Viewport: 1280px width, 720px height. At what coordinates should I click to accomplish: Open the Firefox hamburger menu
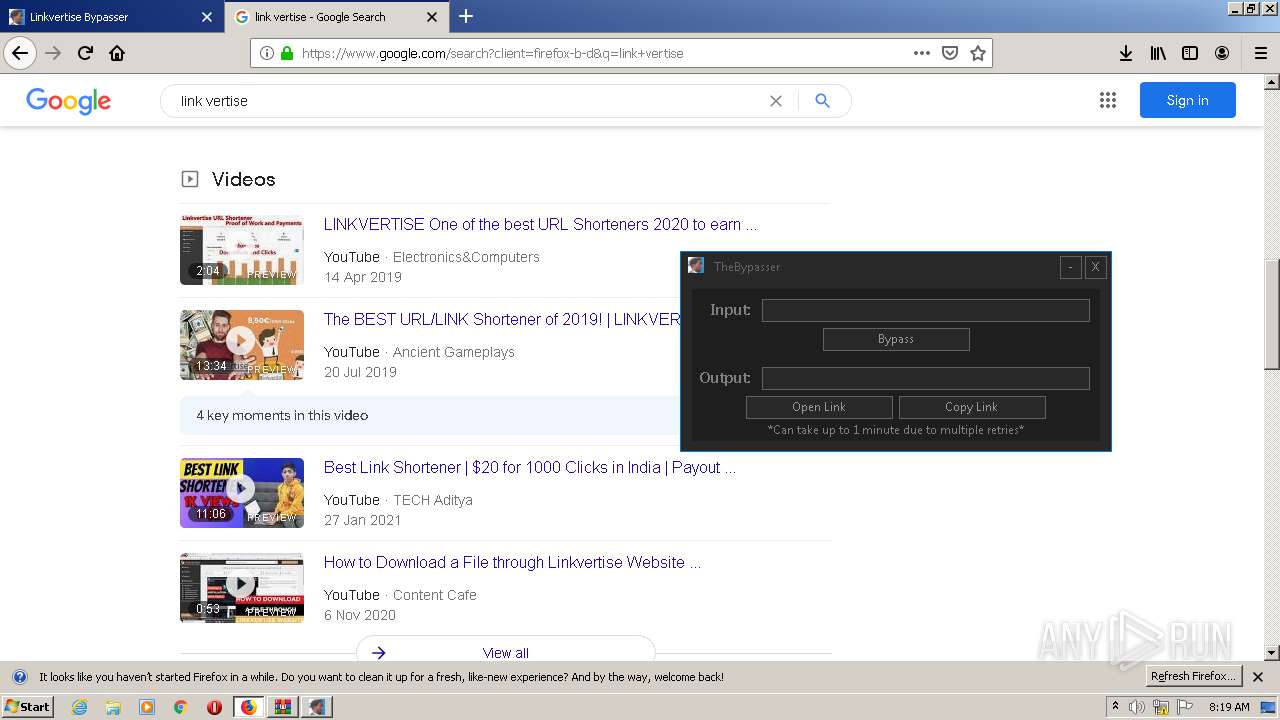point(1260,53)
